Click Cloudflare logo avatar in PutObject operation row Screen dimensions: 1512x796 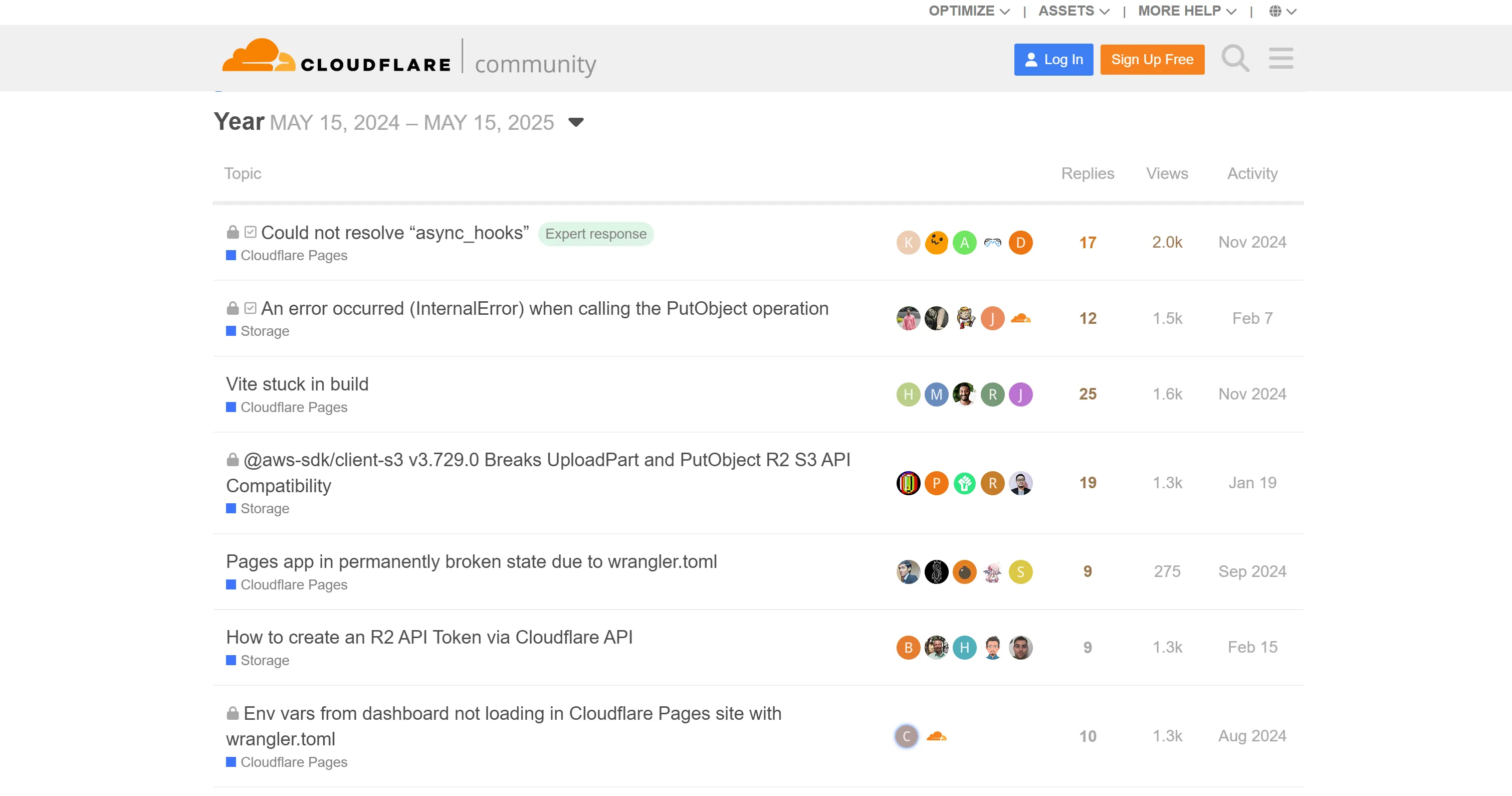[1021, 318]
